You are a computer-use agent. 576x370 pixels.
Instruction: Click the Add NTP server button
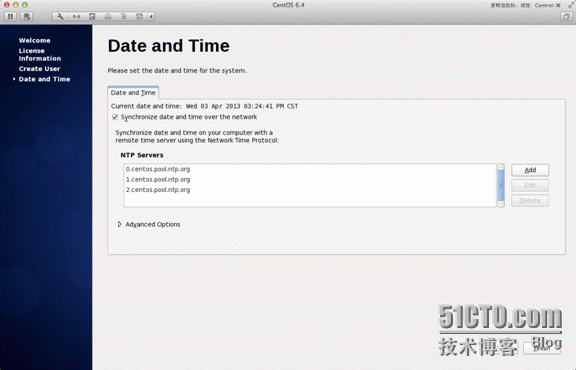tap(530, 170)
